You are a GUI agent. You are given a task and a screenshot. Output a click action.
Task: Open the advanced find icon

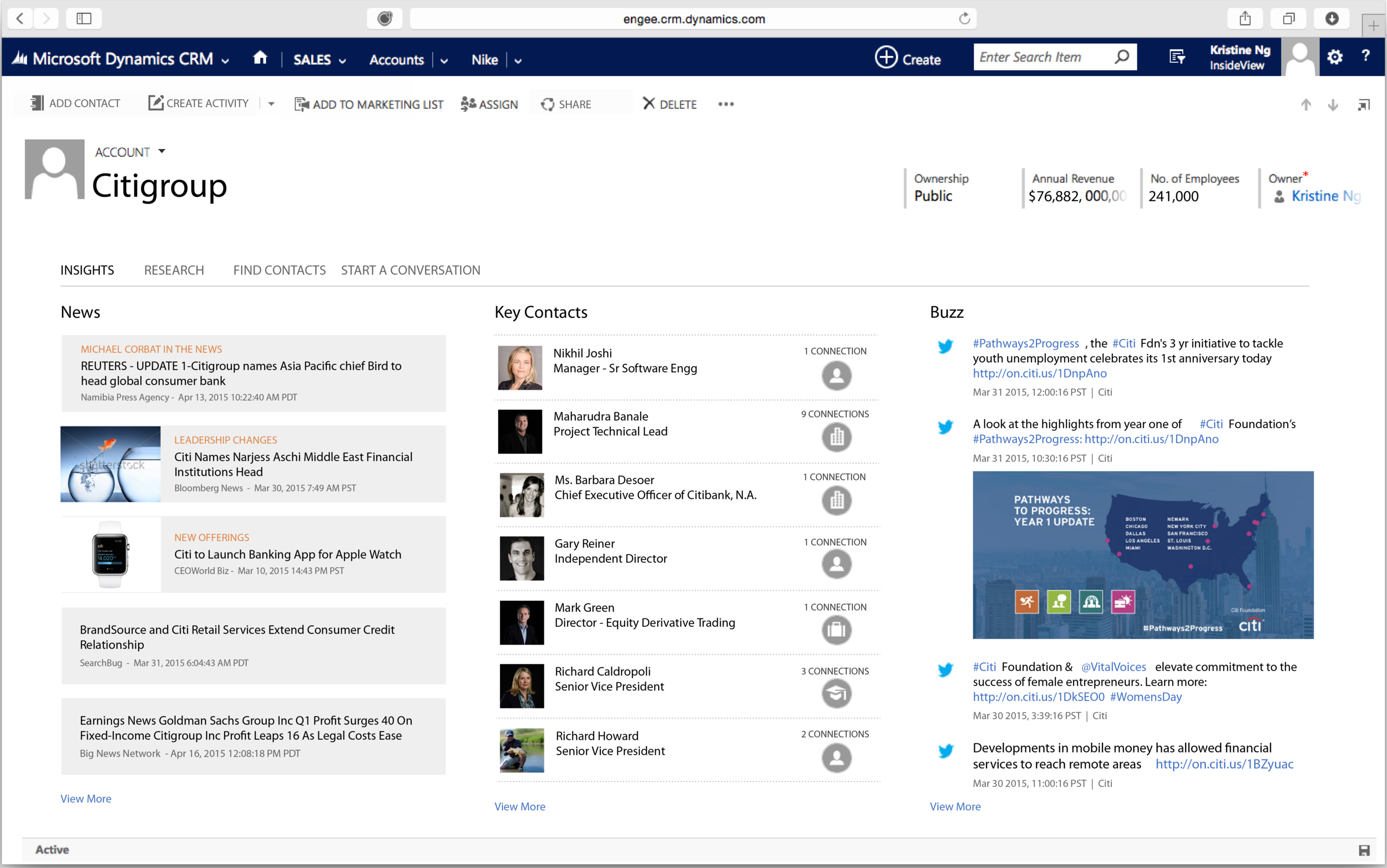pyautogui.click(x=1177, y=57)
